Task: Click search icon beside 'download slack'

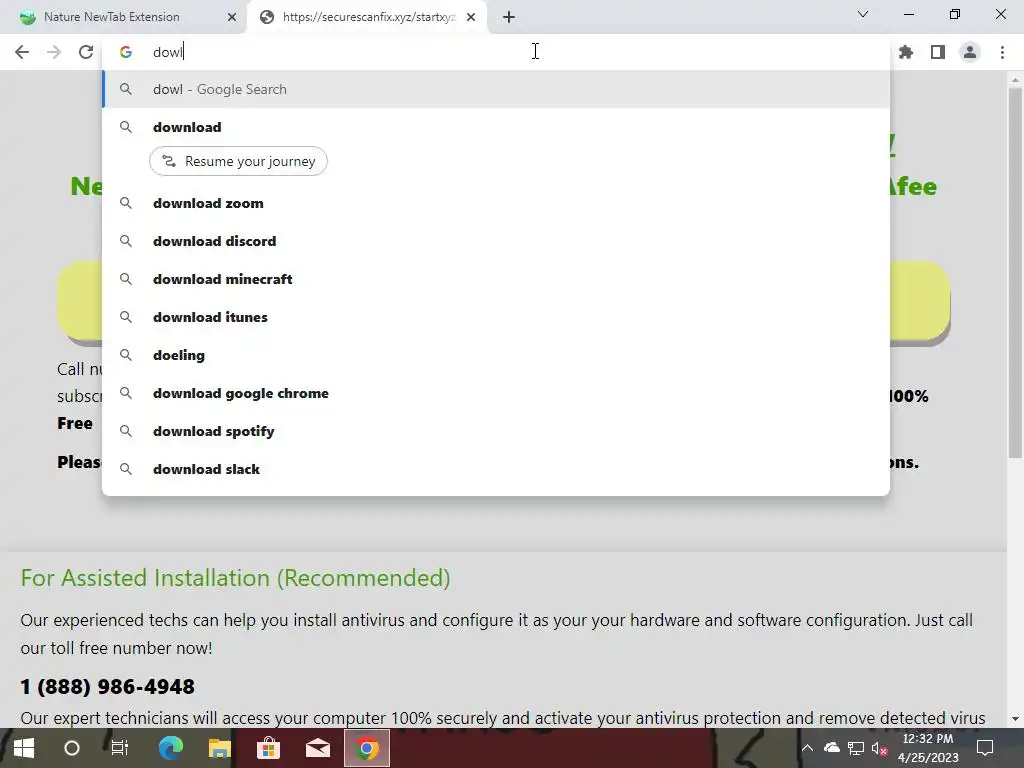Action: tap(126, 469)
